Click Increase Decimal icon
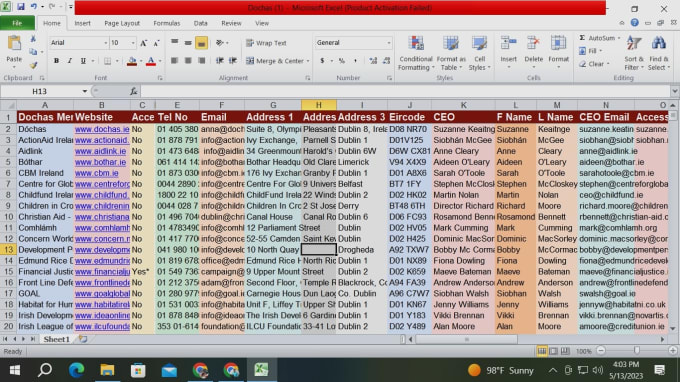The height and width of the screenshot is (382, 680). 373,61
